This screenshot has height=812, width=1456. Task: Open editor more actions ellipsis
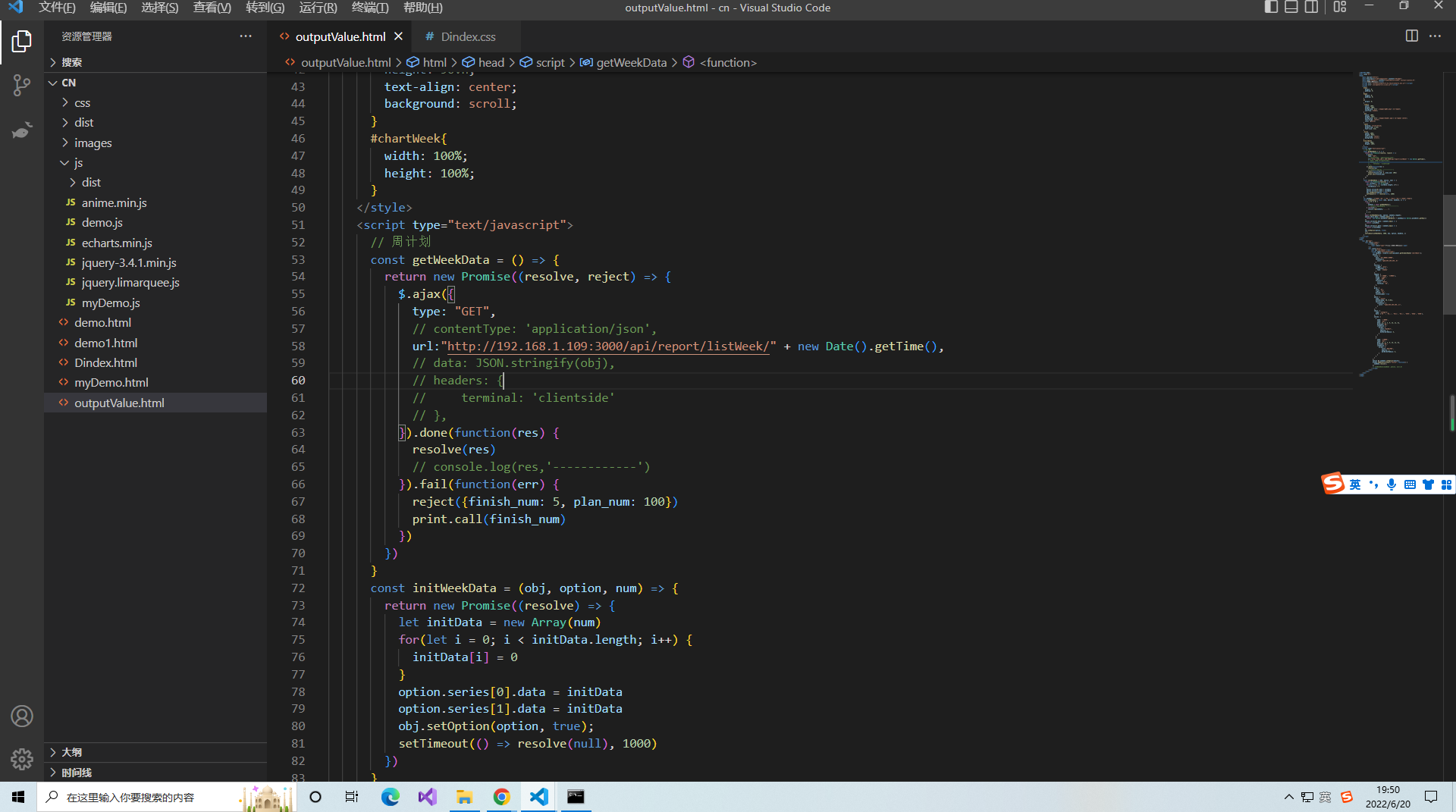click(x=1436, y=36)
